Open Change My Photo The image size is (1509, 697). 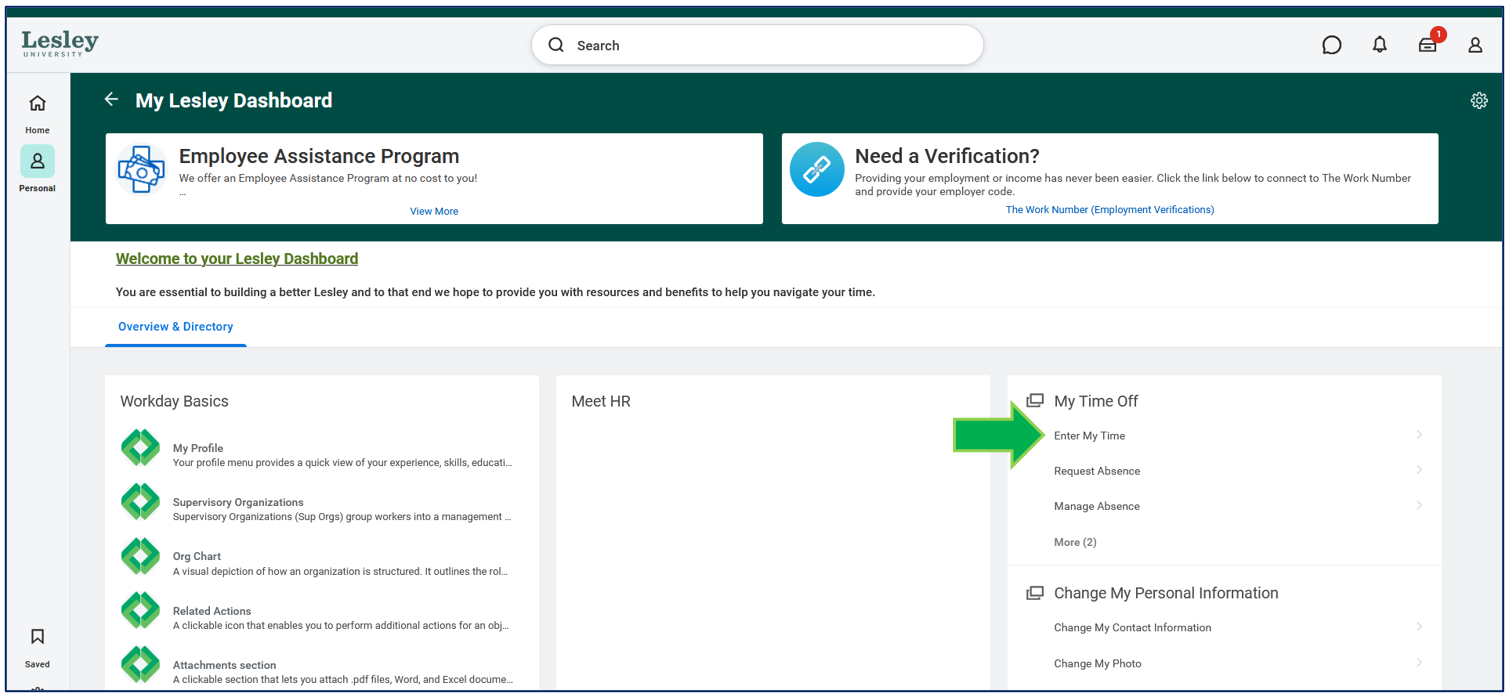click(1097, 663)
